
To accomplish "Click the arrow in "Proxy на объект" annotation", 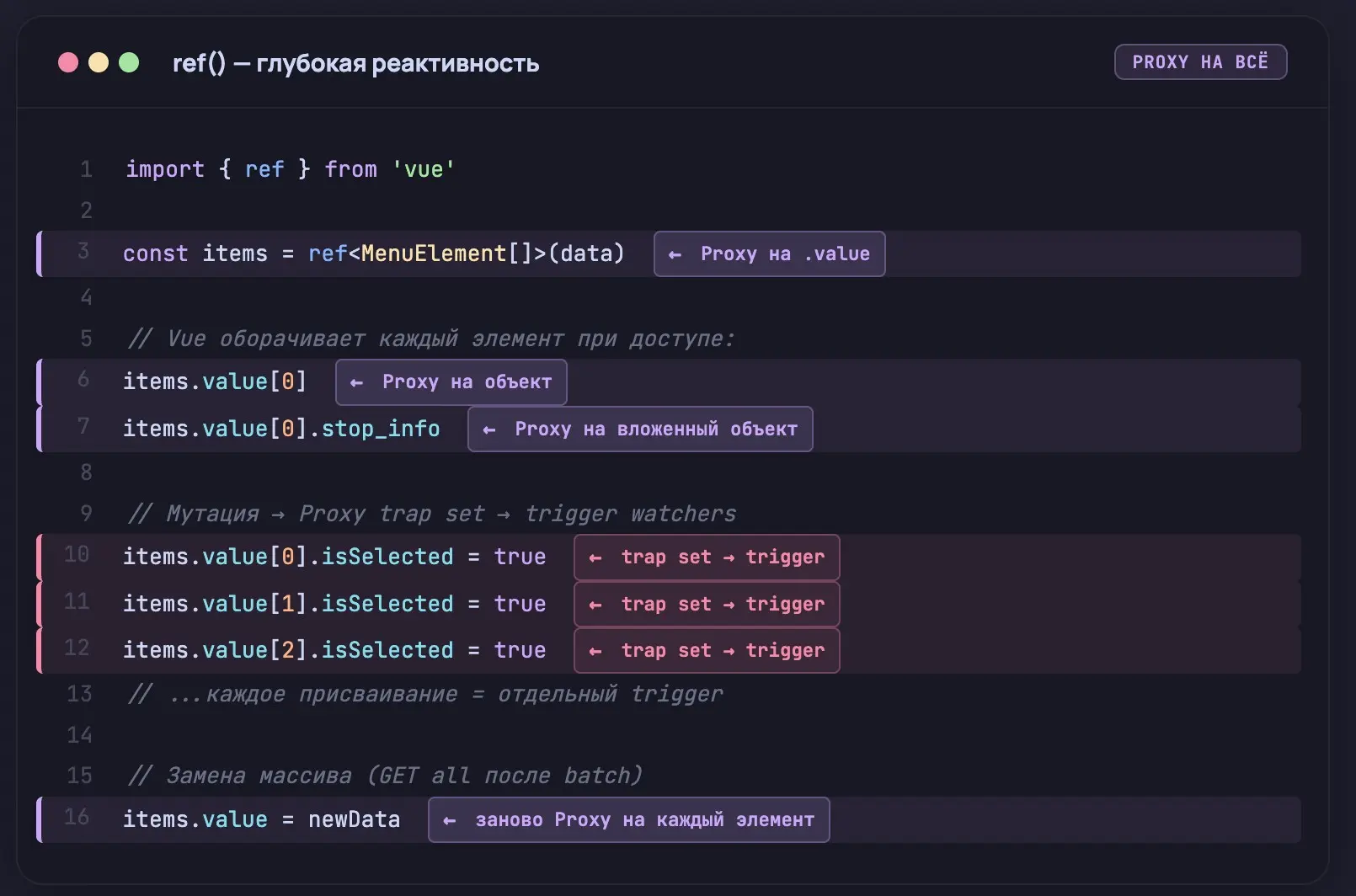I will click(x=356, y=382).
